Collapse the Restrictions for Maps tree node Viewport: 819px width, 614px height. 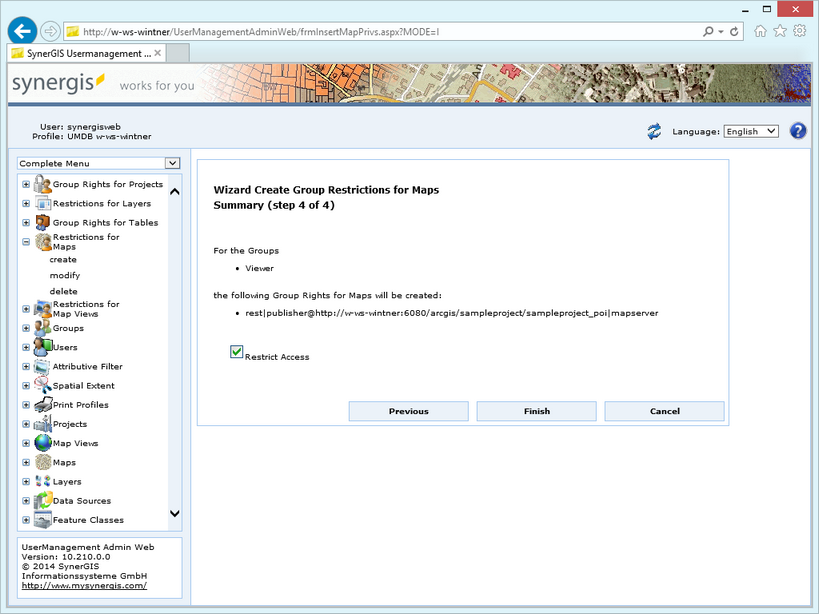click(24, 241)
